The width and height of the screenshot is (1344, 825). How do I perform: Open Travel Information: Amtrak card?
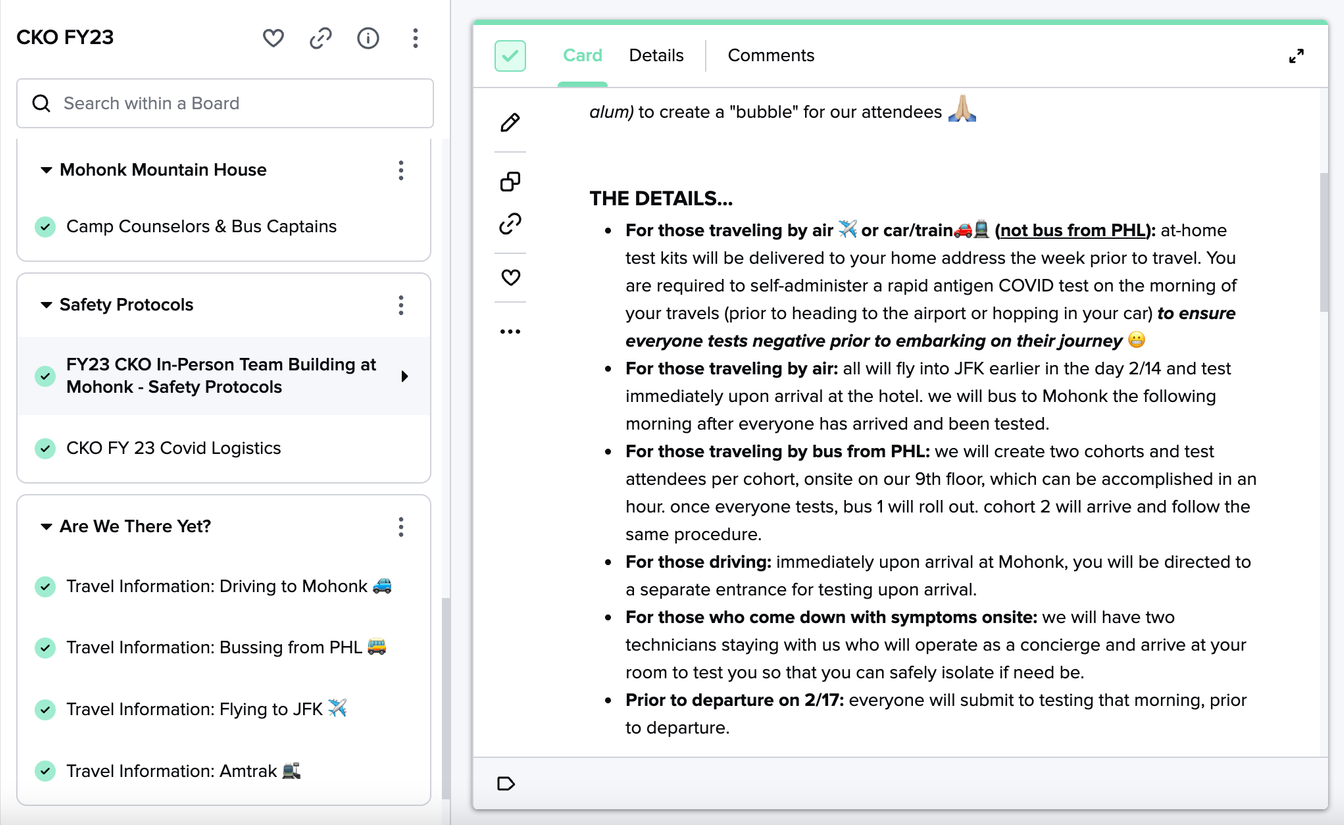tap(184, 771)
